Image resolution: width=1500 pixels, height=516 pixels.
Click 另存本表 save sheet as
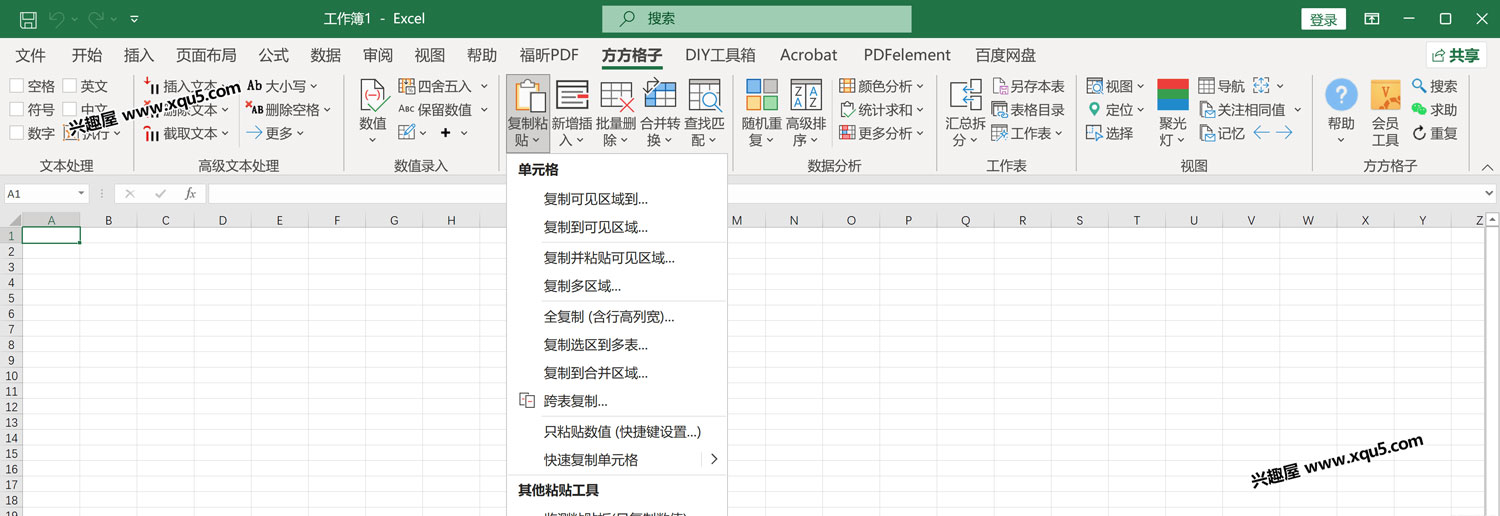tap(1028, 86)
